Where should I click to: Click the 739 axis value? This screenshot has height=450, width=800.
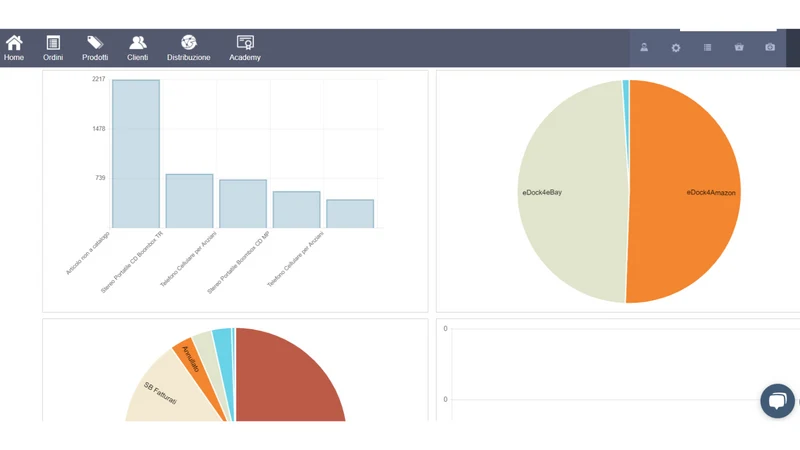(x=100, y=178)
